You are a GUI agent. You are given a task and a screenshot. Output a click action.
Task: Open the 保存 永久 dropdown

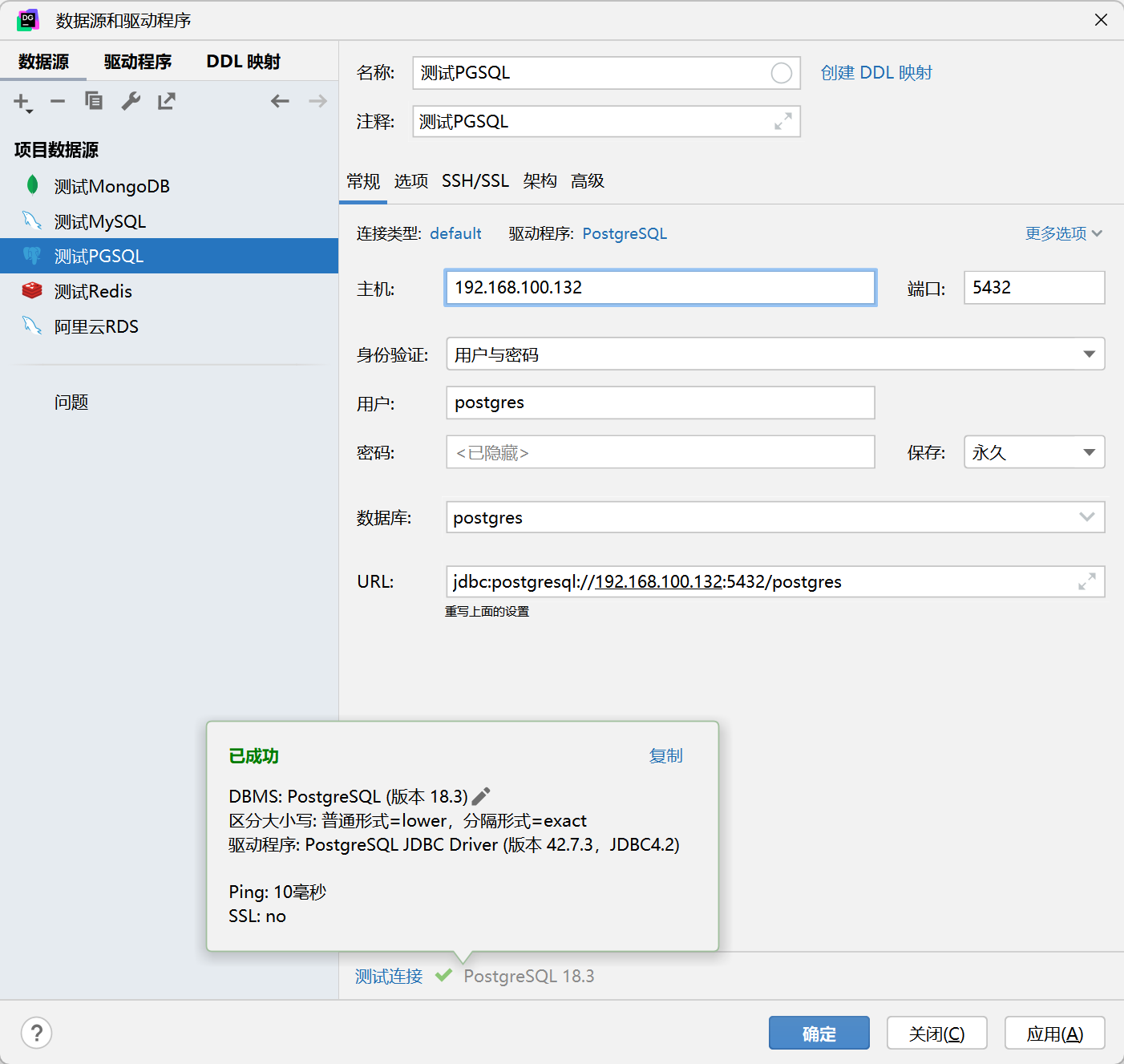point(1034,452)
